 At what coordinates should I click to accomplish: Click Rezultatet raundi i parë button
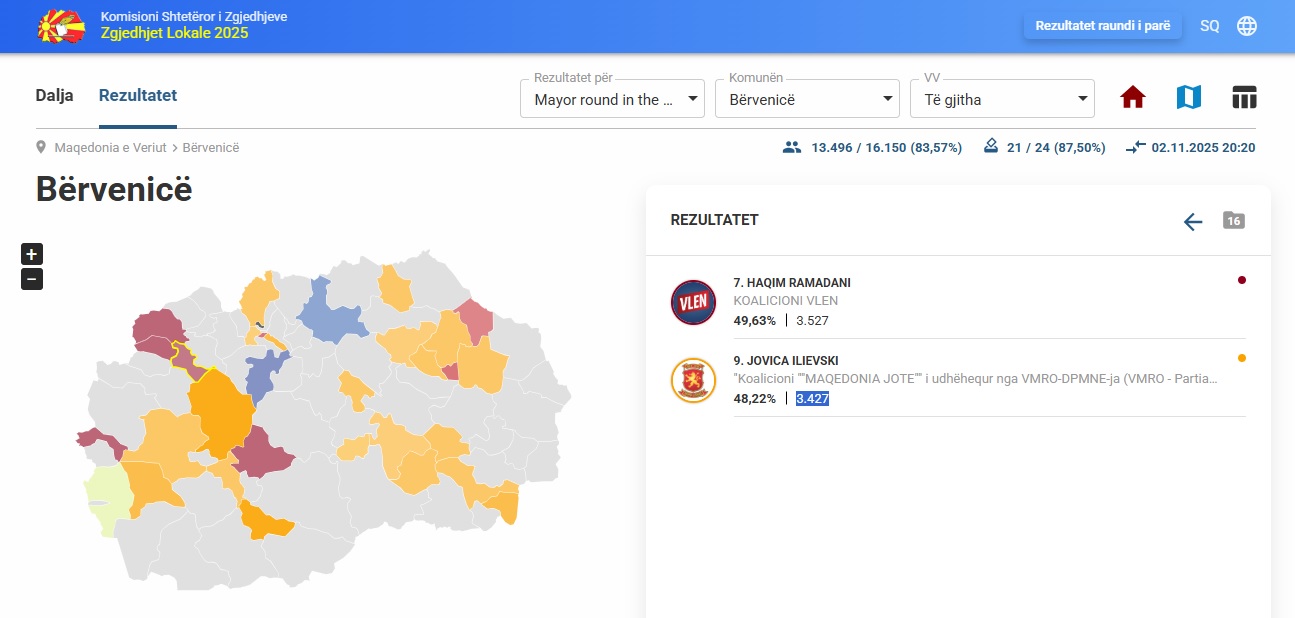[x=1102, y=26]
